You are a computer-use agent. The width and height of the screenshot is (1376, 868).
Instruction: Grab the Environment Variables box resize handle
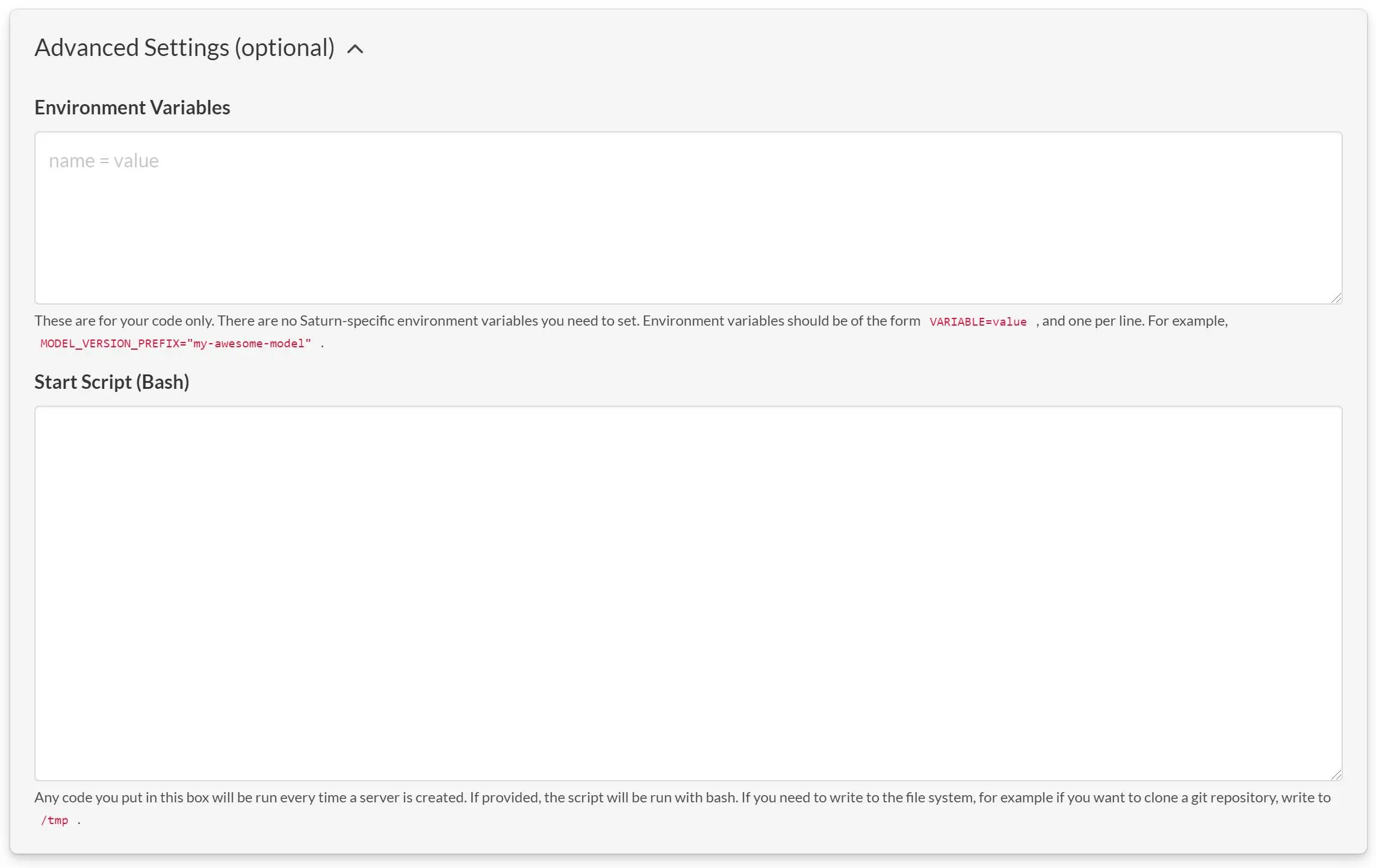click(x=1336, y=298)
